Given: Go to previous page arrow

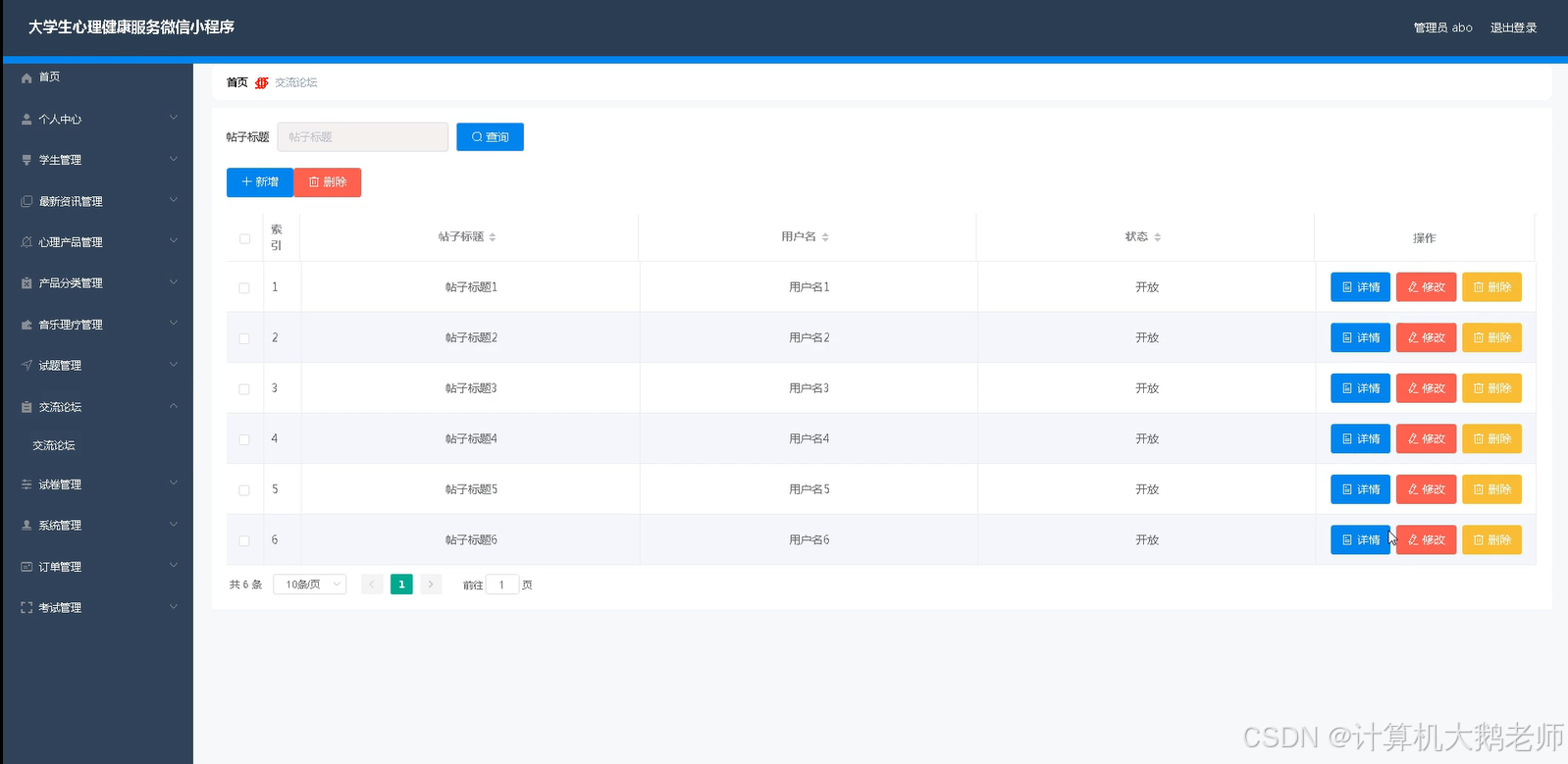Looking at the screenshot, I should (x=372, y=585).
